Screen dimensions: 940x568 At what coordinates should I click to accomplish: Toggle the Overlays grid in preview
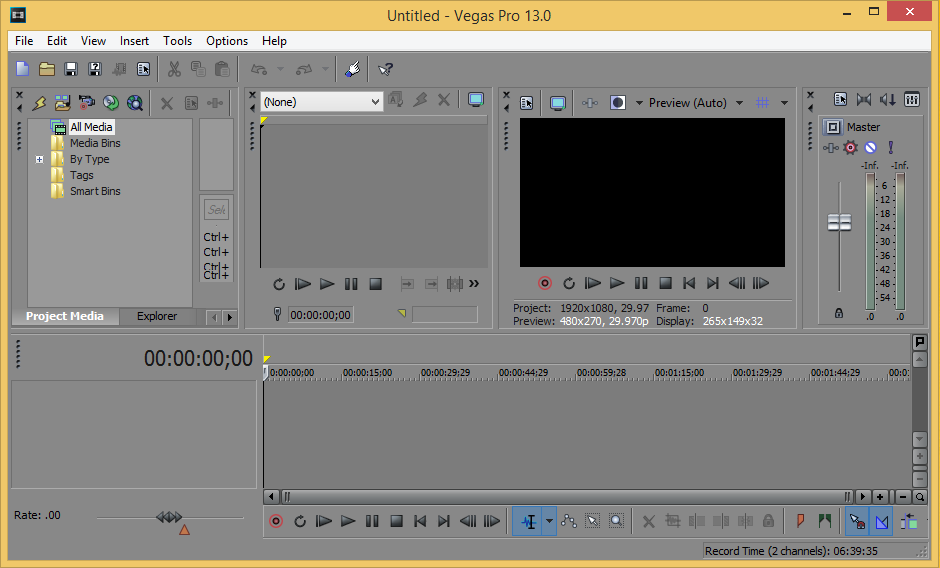[763, 103]
